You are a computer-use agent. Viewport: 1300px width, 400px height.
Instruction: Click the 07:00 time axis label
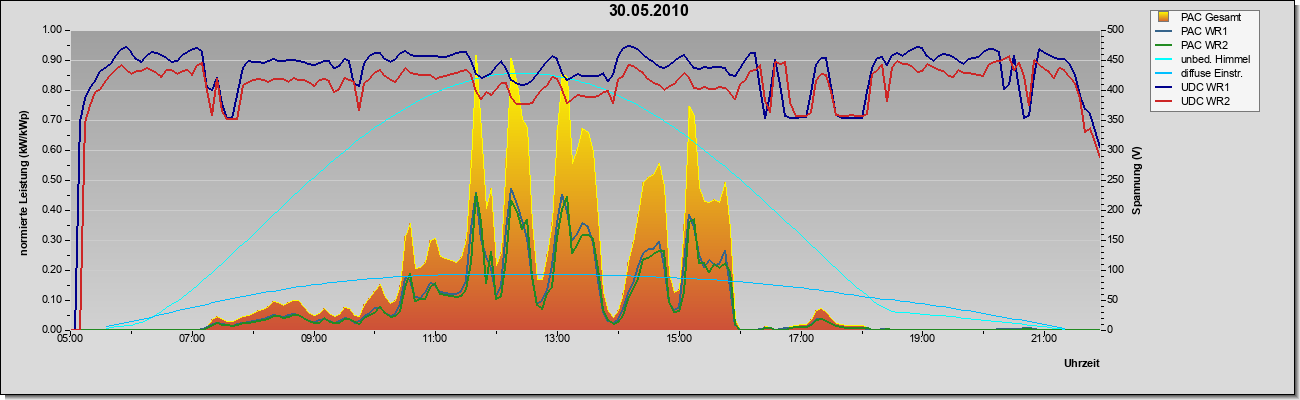[191, 338]
